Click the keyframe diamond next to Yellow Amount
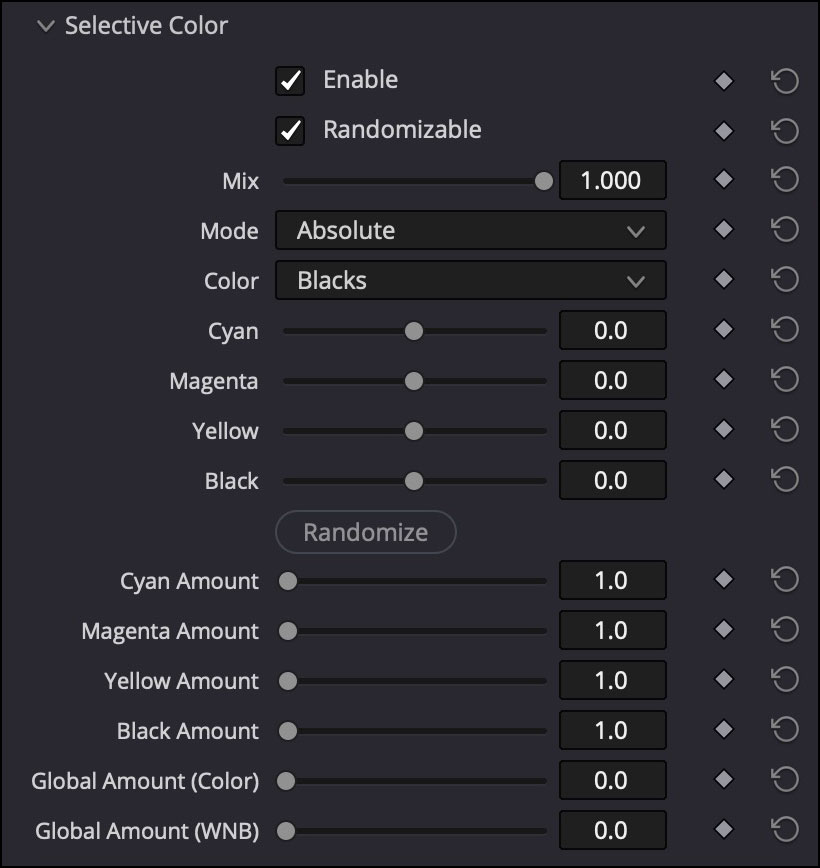This screenshot has height=868, width=820. pos(724,681)
